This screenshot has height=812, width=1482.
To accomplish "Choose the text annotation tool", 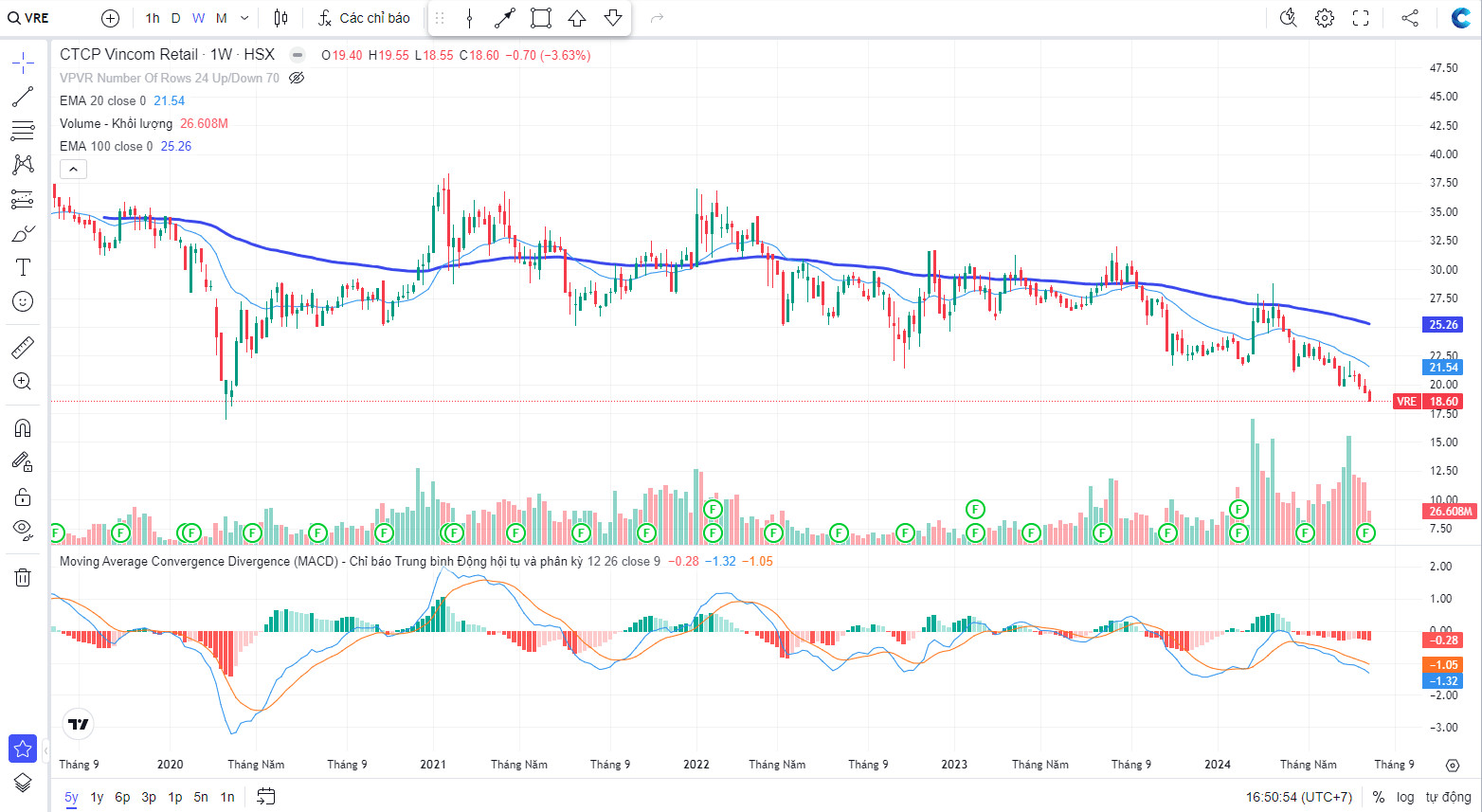I will (23, 267).
